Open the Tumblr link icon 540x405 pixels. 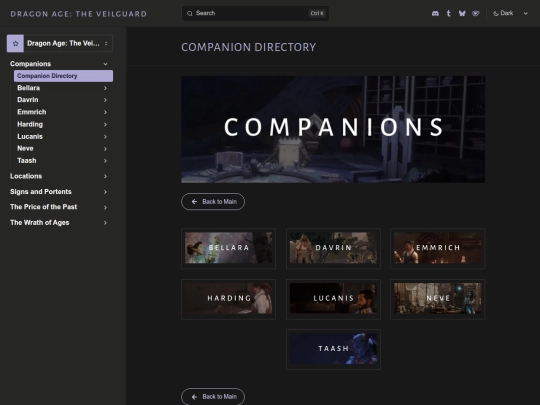click(x=448, y=13)
